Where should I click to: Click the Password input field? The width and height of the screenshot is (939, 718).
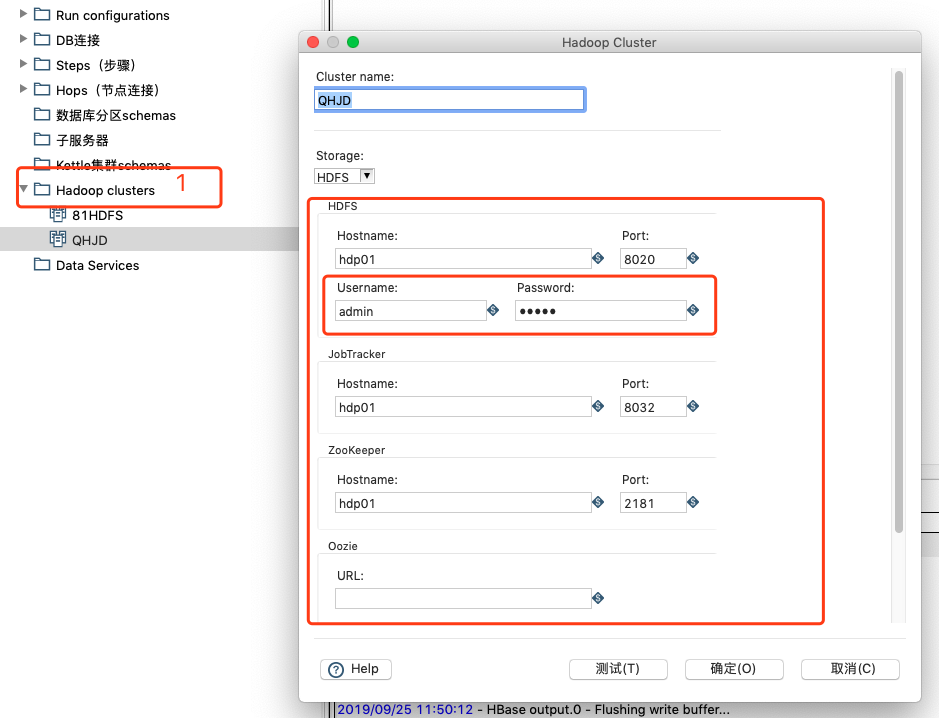pyautogui.click(x=600, y=311)
